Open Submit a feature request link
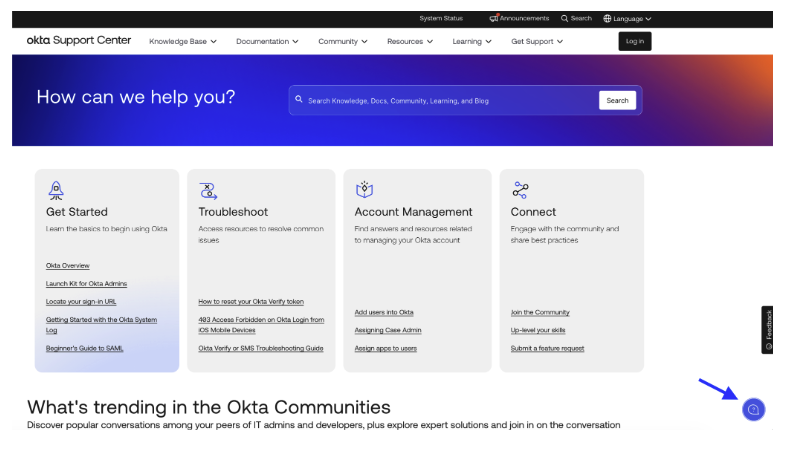The image size is (789, 464). click(547, 348)
